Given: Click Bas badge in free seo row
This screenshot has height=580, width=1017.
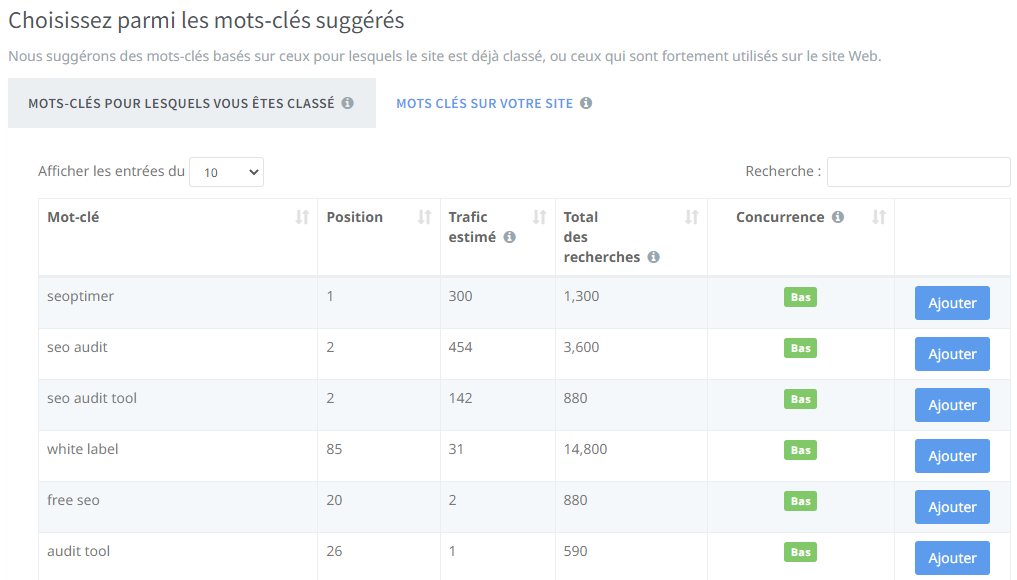Looking at the screenshot, I should click(x=800, y=501).
